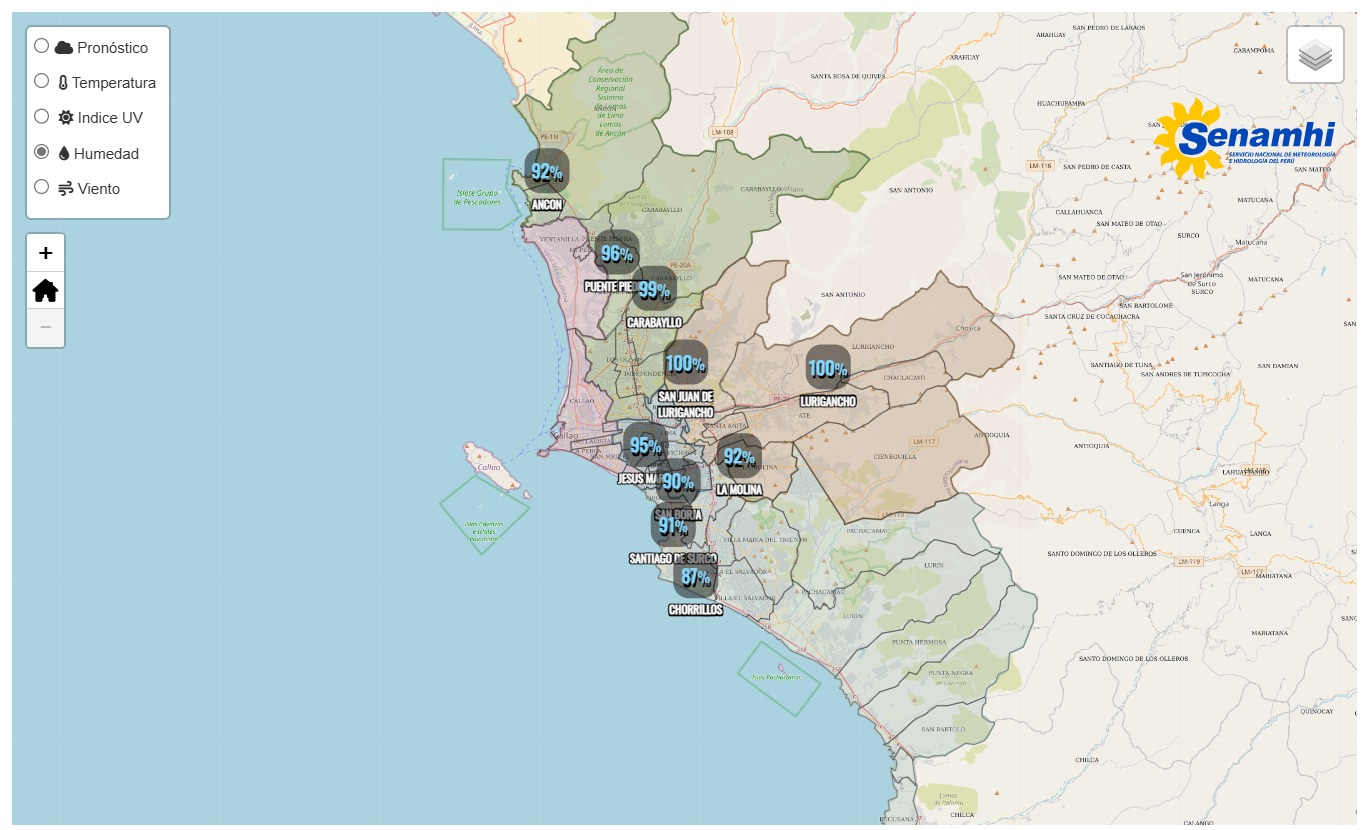Open the map layers control

1315,55
